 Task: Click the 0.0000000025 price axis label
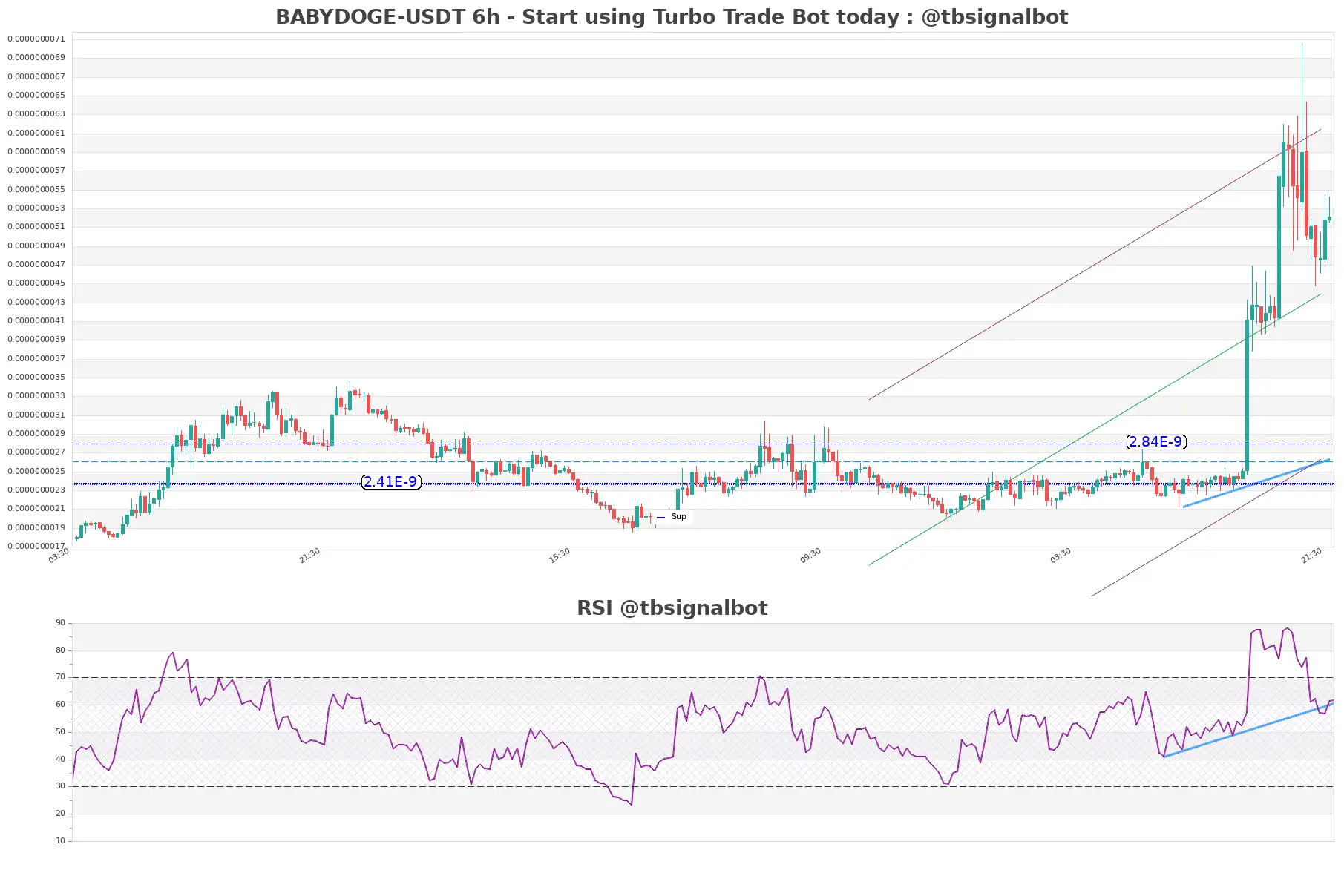pos(36,471)
